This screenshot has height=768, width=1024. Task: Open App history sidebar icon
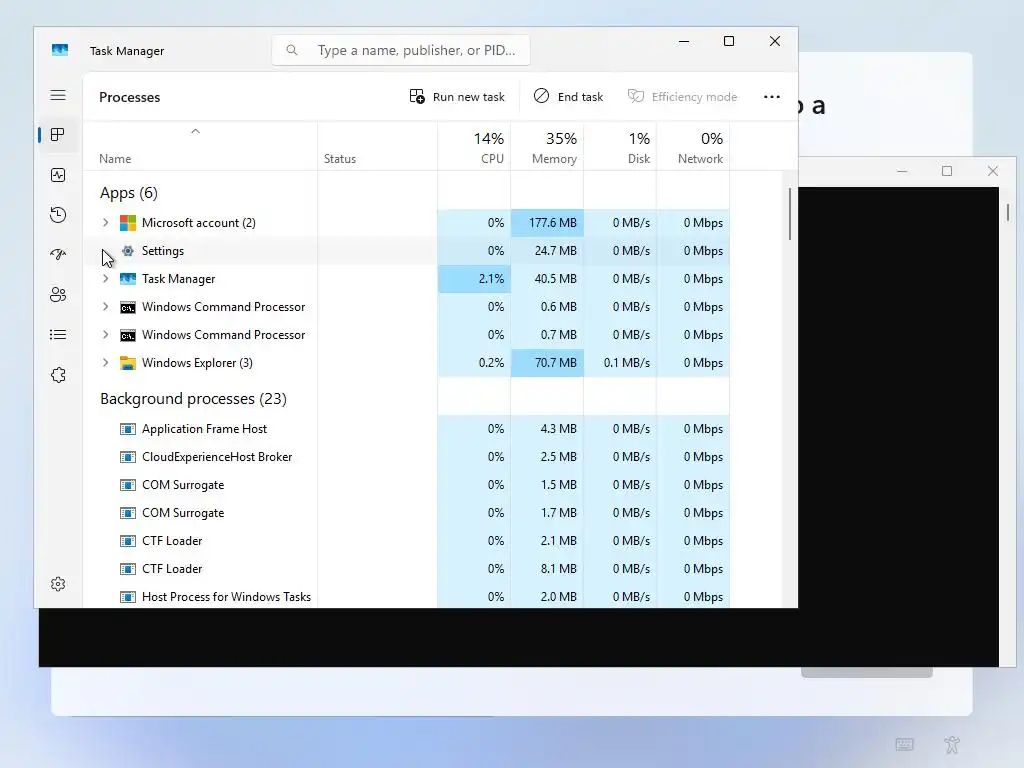[58, 215]
